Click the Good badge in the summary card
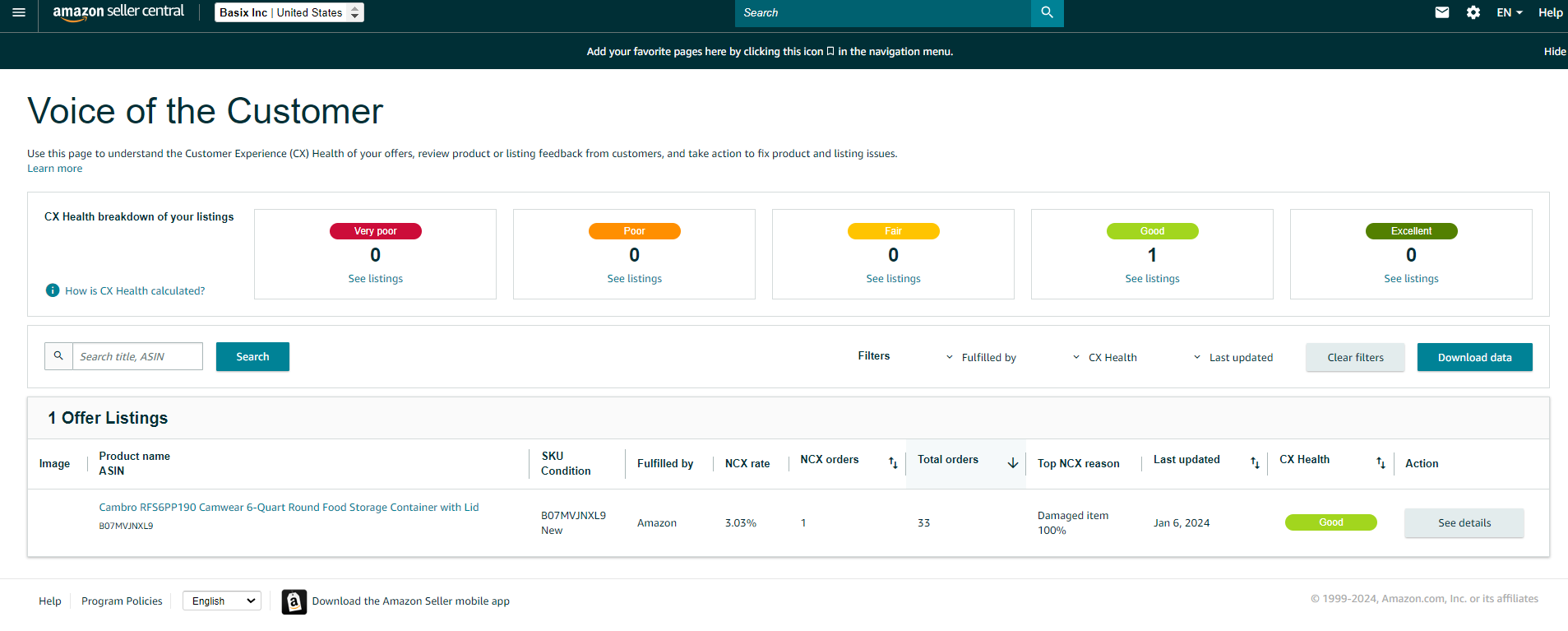Viewport: 1568px width, 631px height. [x=1153, y=231]
